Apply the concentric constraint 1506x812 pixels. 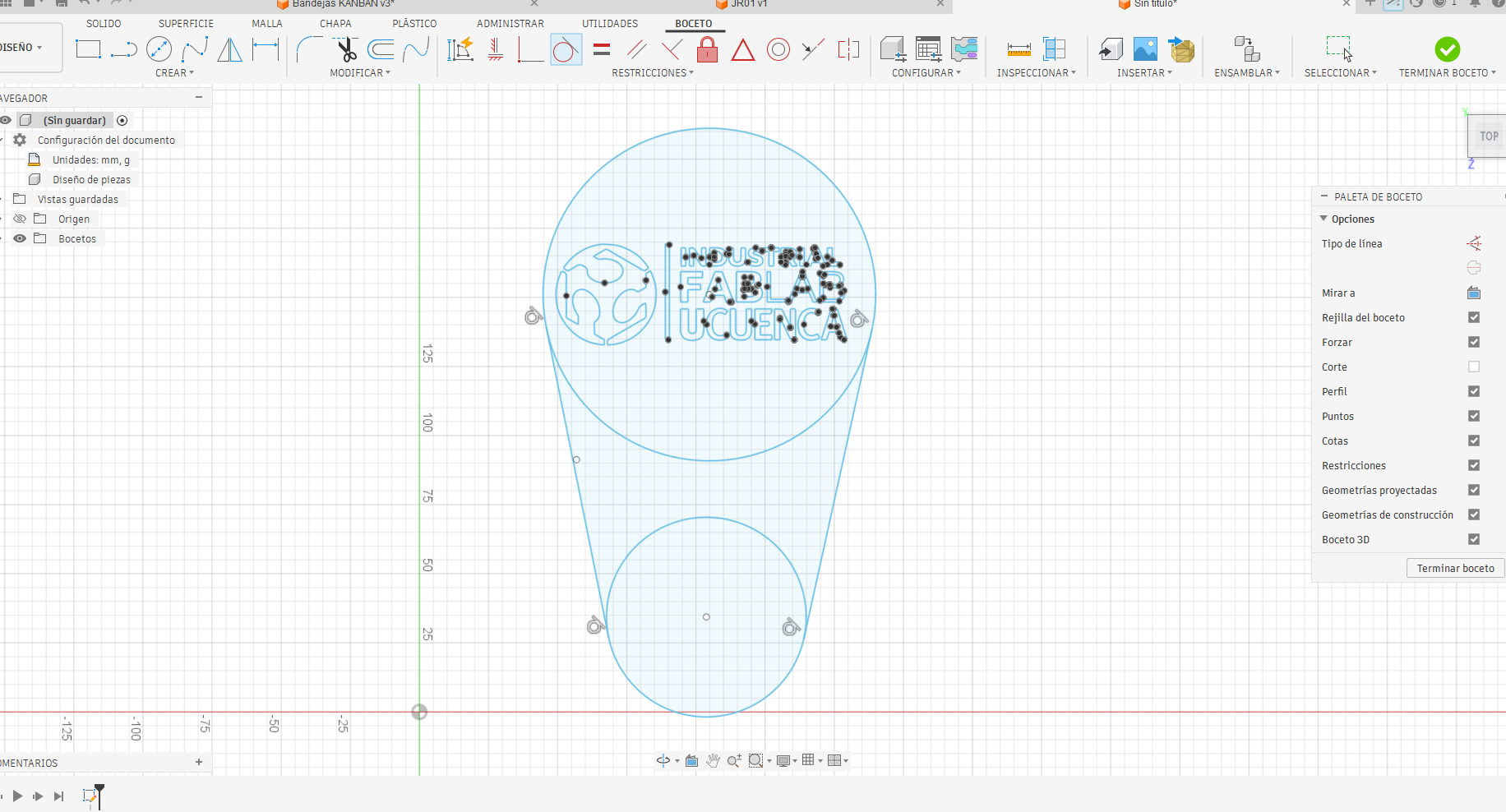778,49
